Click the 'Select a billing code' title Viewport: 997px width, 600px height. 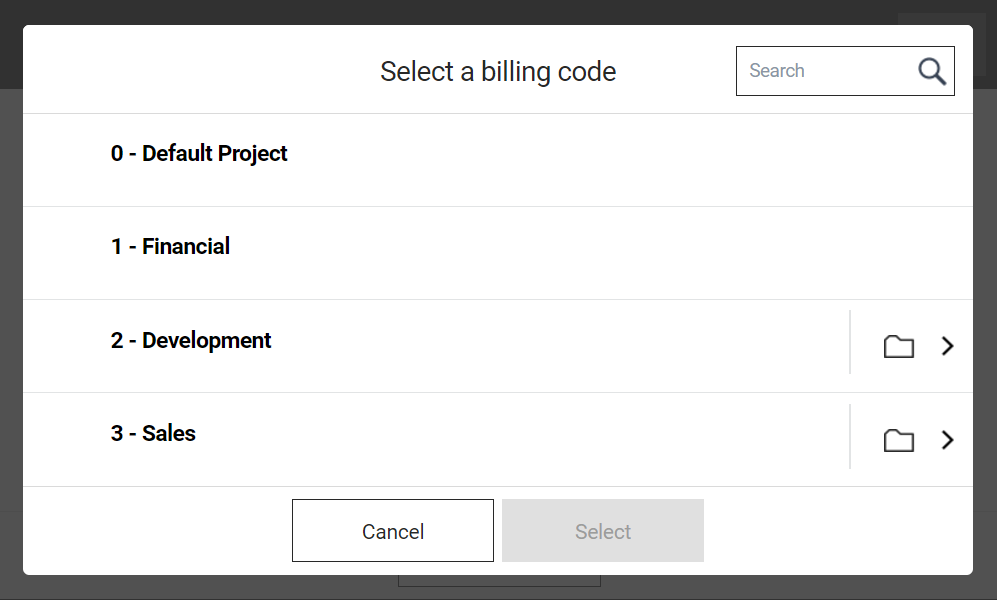pyautogui.click(x=498, y=72)
